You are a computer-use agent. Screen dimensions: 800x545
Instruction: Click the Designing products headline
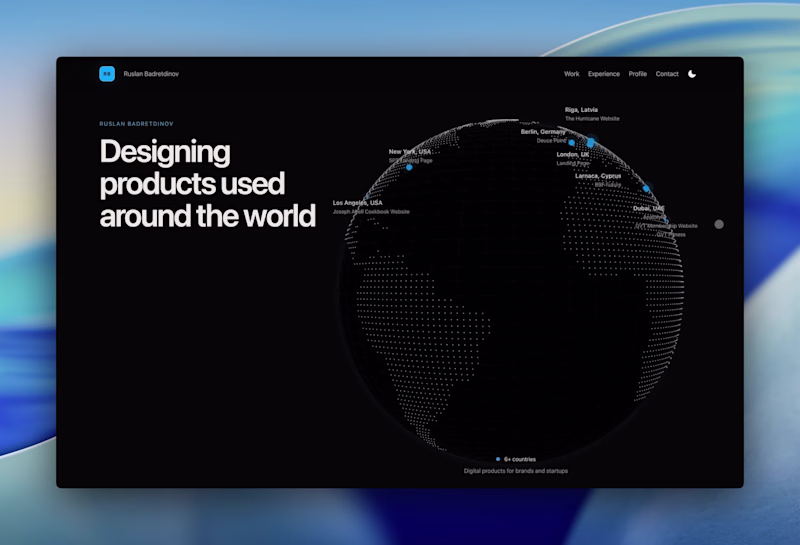(208, 184)
